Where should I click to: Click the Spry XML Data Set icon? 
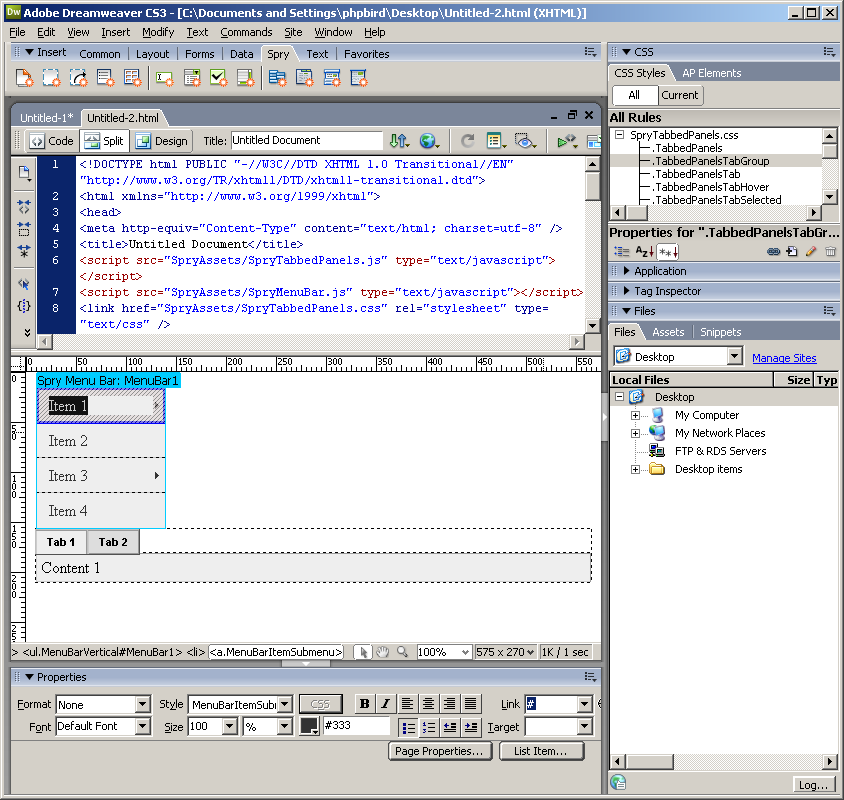click(24, 77)
